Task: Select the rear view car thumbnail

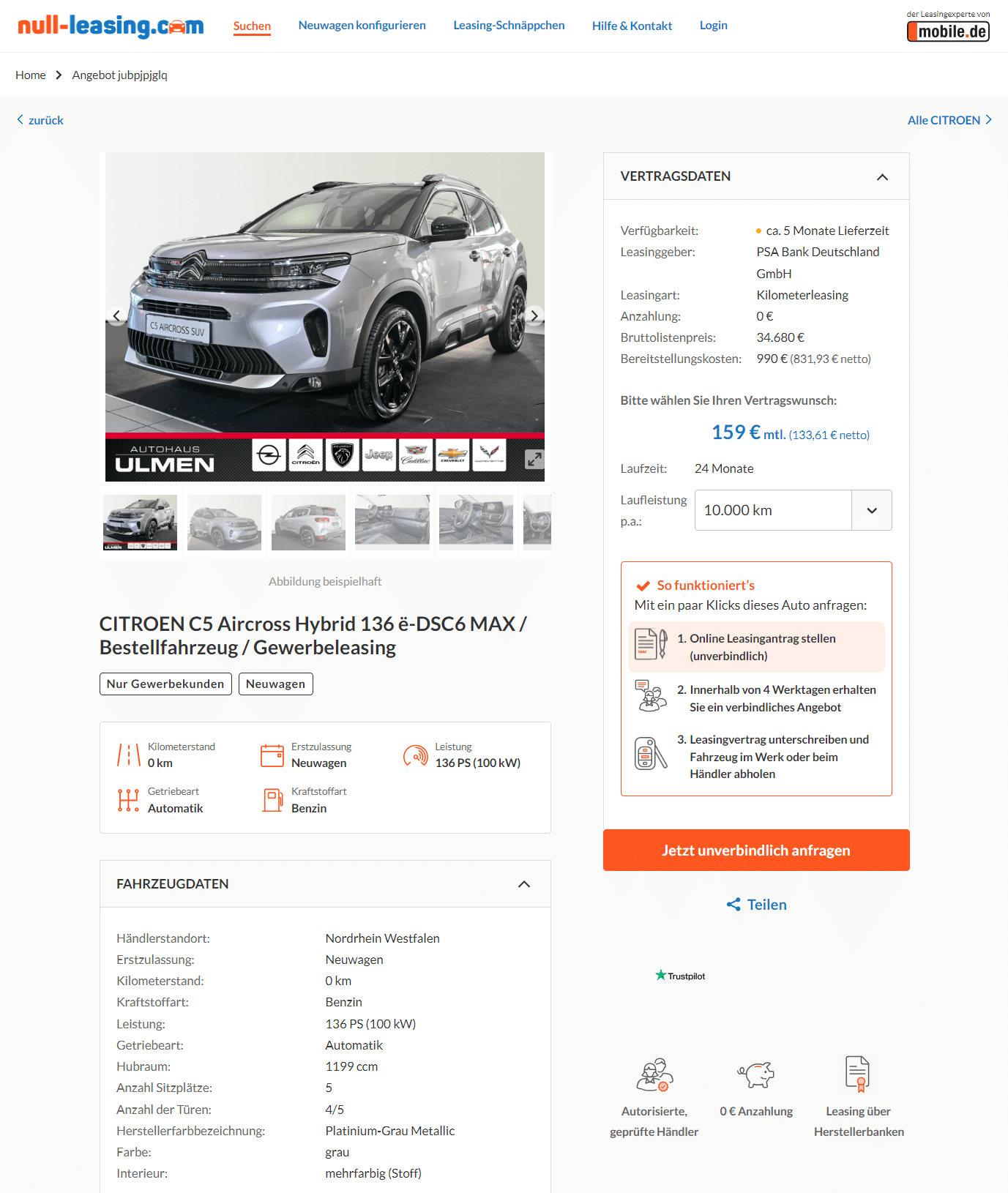Action: point(308,523)
